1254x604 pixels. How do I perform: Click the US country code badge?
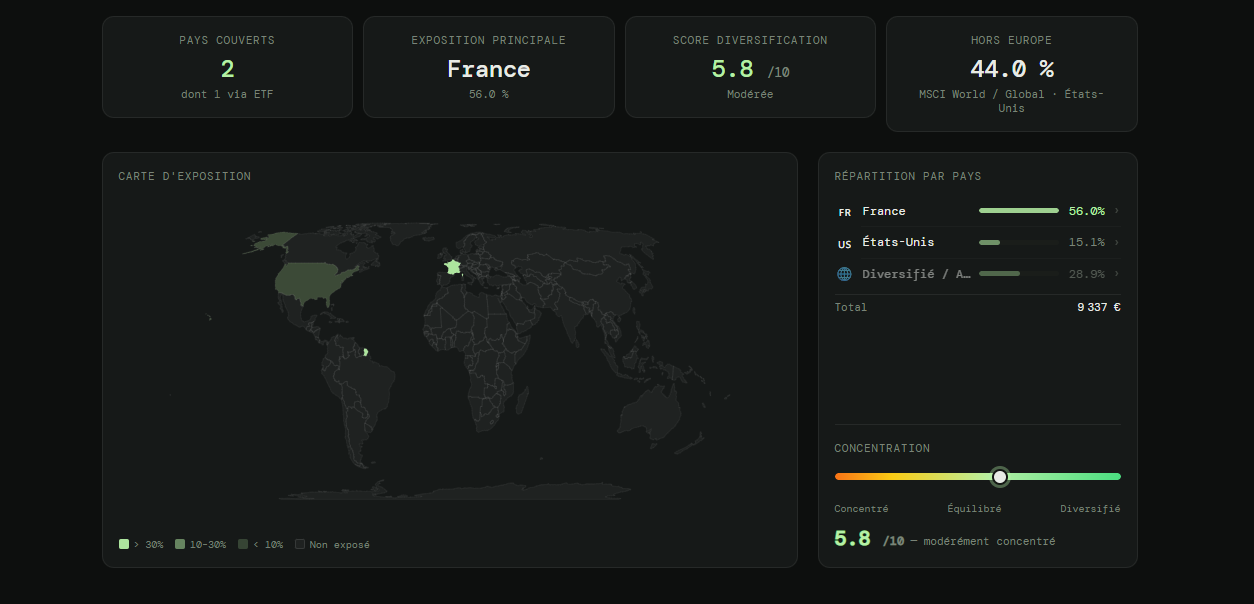point(844,243)
